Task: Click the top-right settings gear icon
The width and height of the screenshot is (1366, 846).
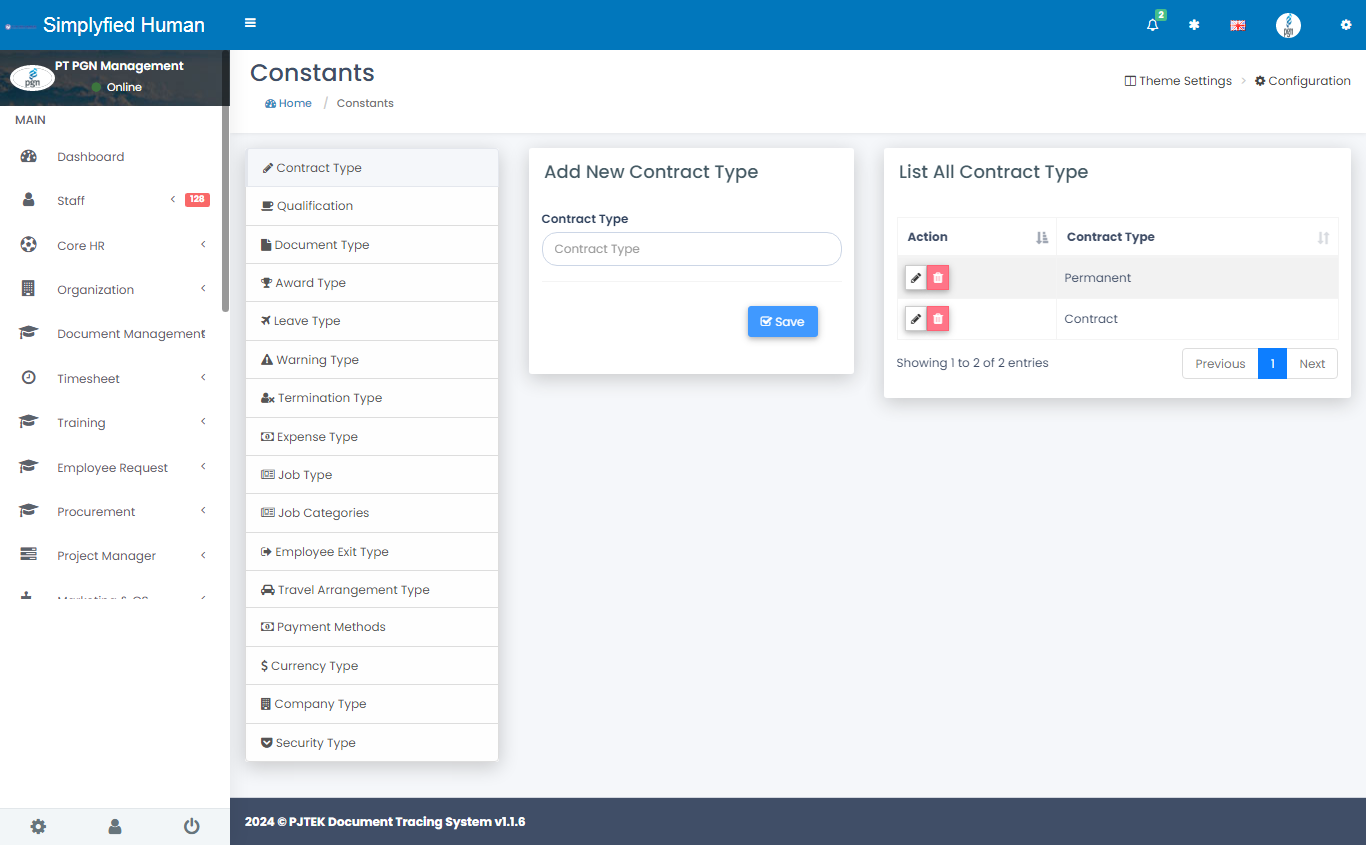Action: (x=1345, y=25)
